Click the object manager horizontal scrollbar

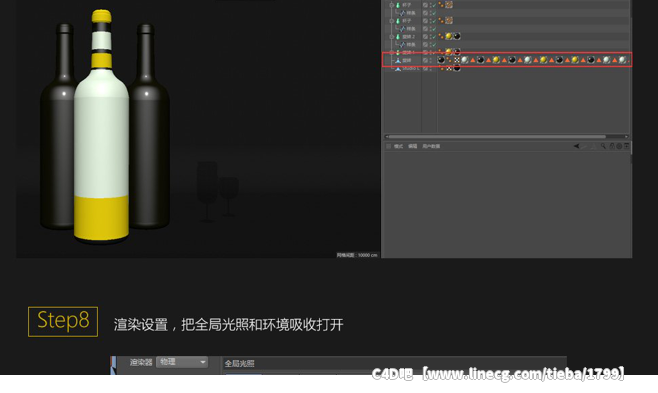pyautogui.click(x=496, y=137)
